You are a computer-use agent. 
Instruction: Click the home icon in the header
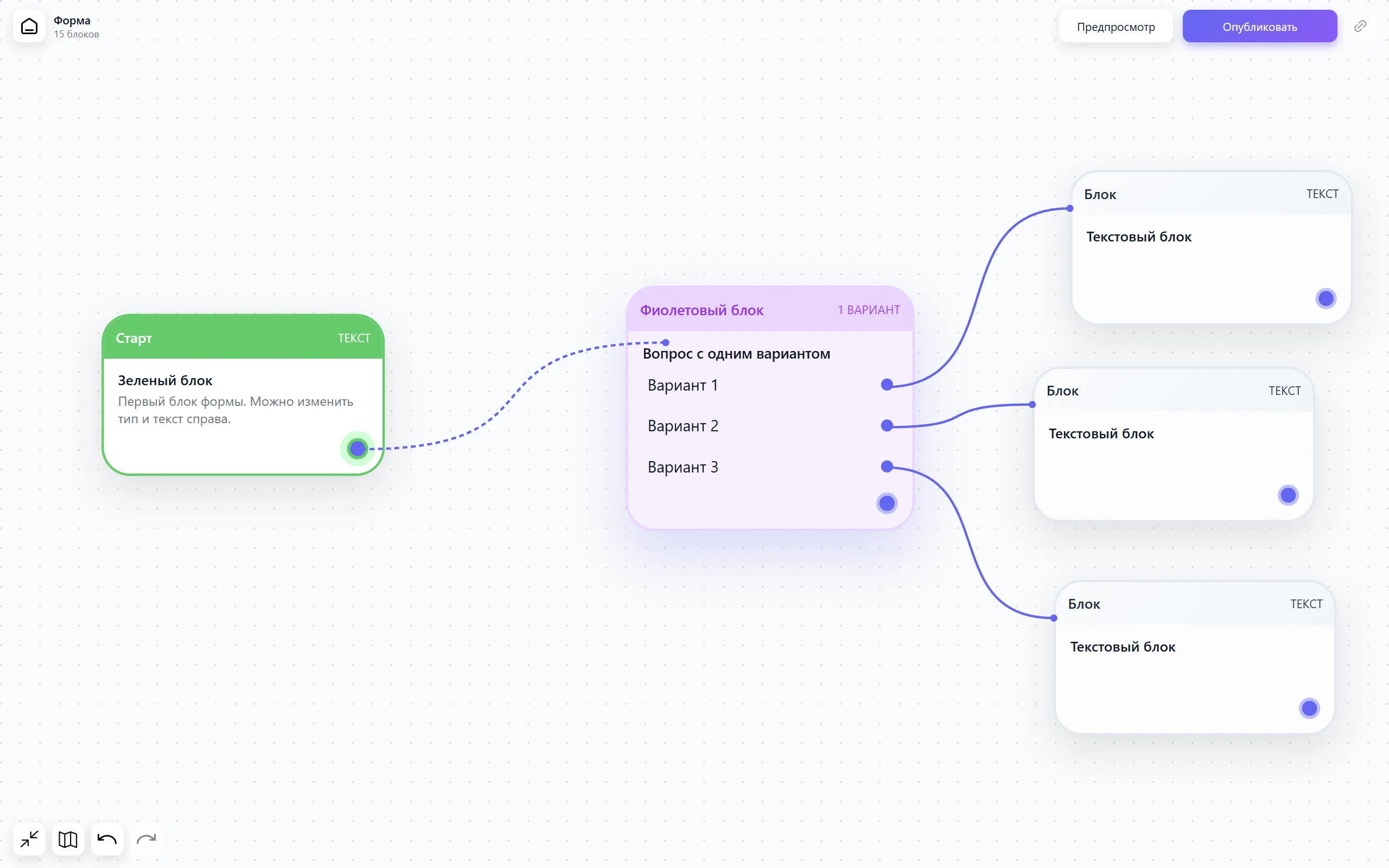(29, 27)
